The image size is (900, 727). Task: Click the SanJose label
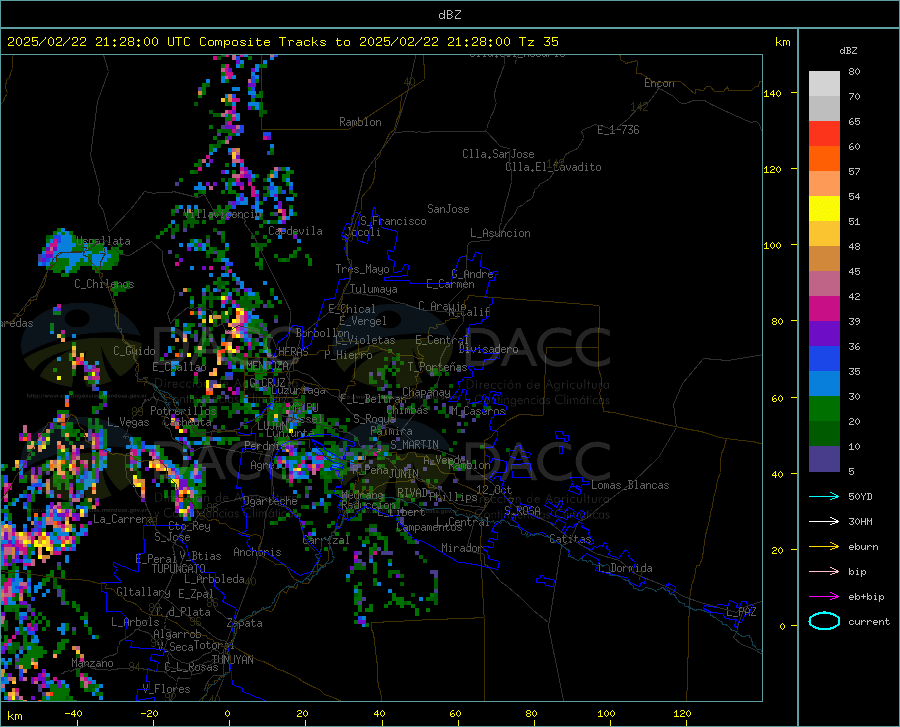click(448, 209)
